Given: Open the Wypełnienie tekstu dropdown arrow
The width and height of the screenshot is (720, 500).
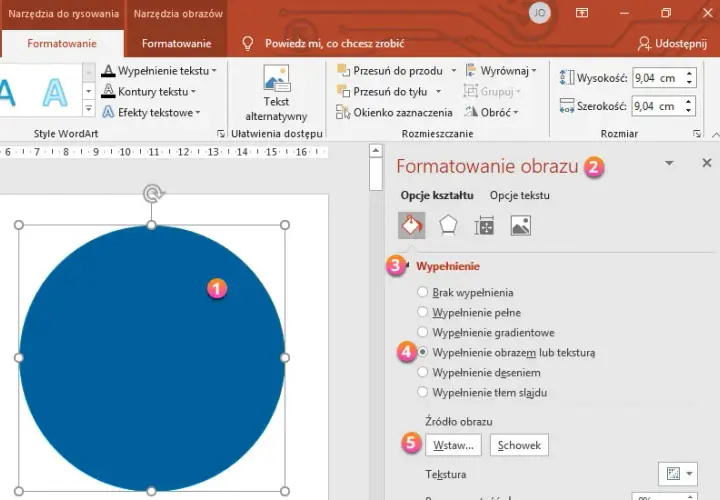Looking at the screenshot, I should coord(214,71).
